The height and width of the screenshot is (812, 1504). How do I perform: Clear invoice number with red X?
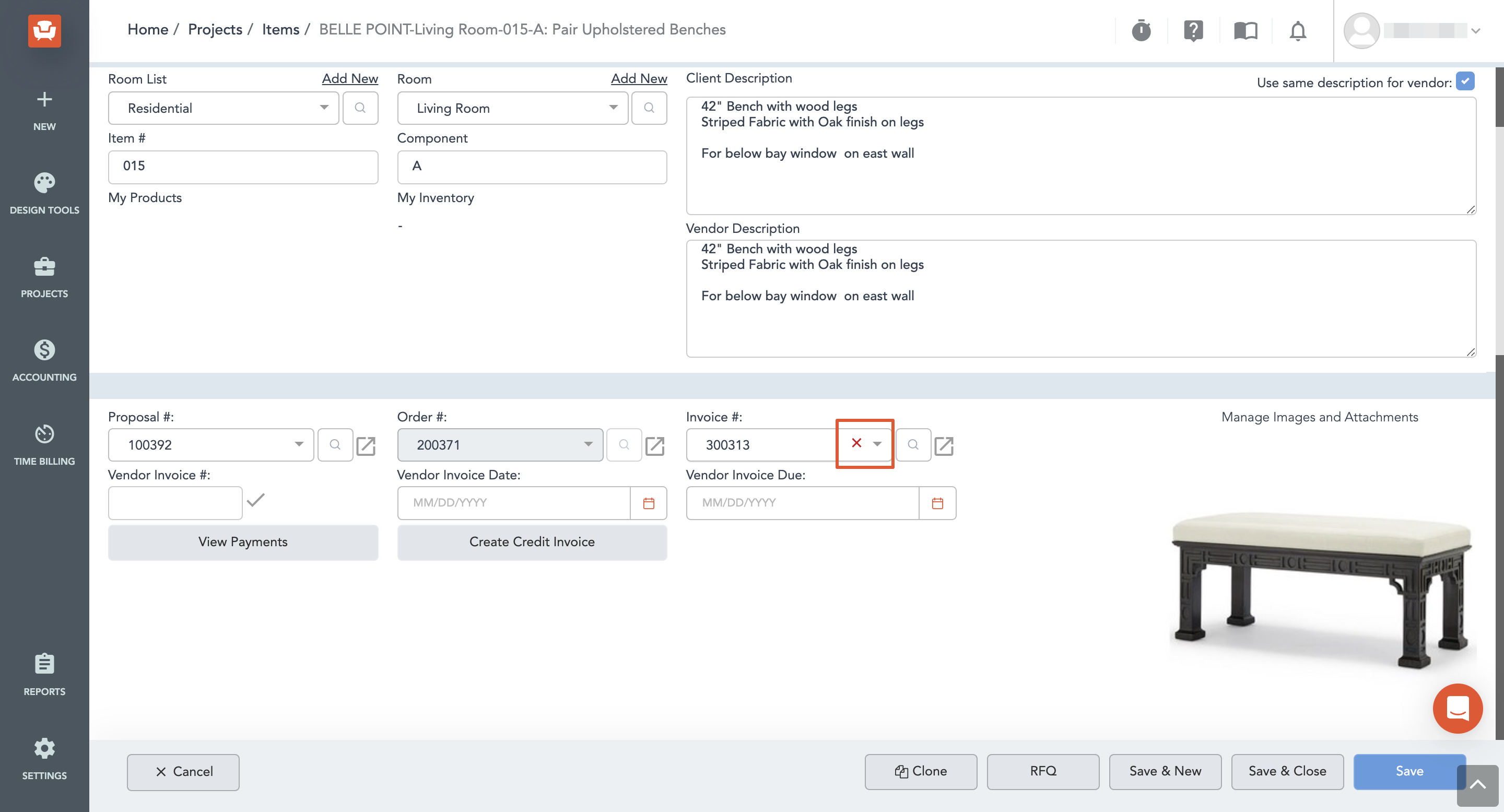(x=856, y=443)
